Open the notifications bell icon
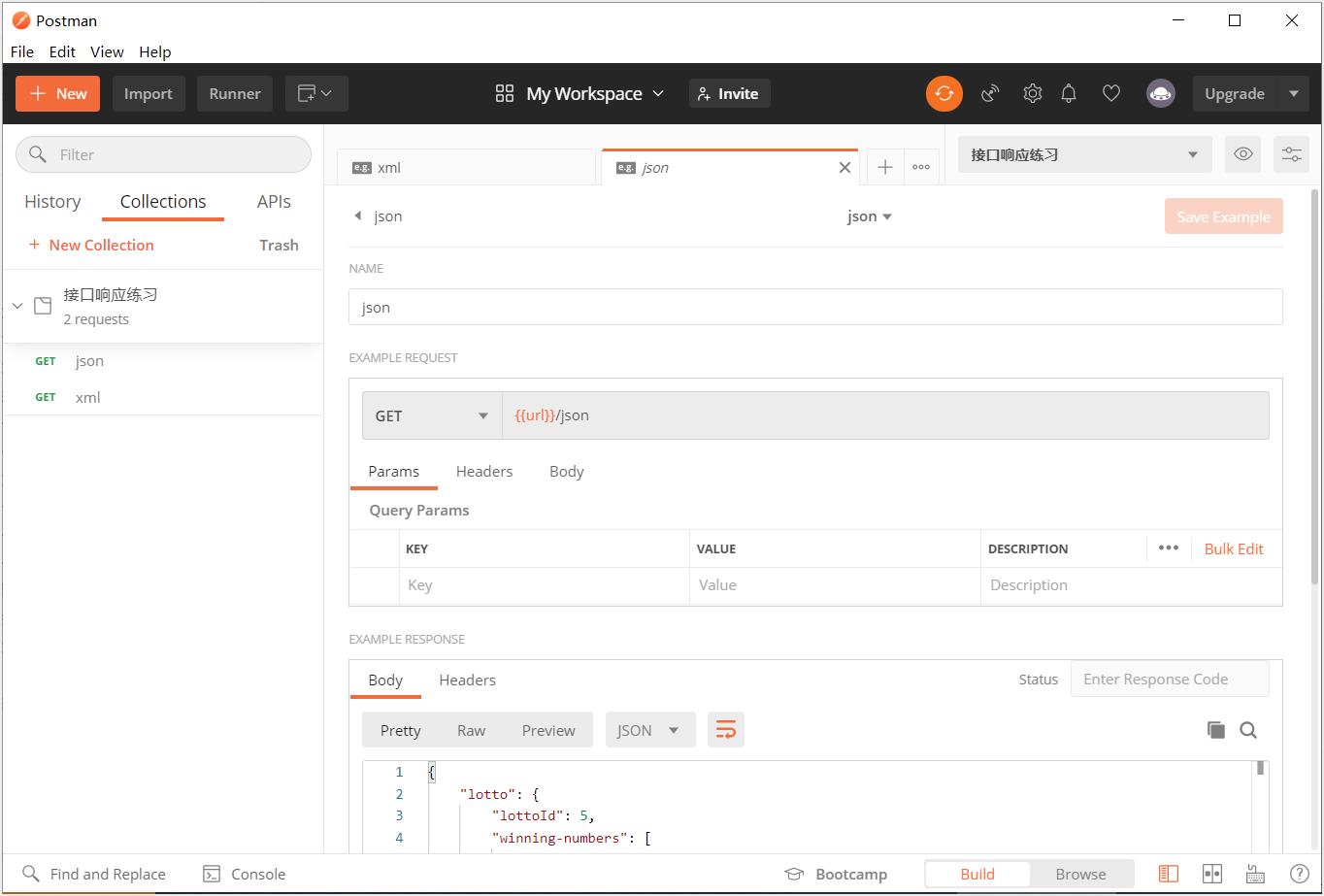Viewport: 1324px width, 896px height. pyautogui.click(x=1069, y=93)
